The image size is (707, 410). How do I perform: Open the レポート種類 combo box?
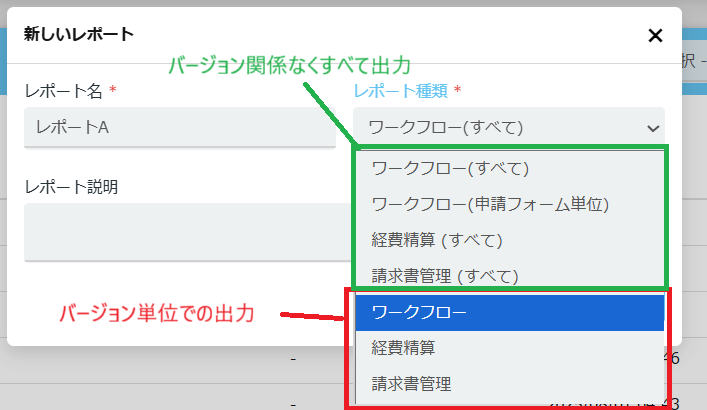[500, 127]
